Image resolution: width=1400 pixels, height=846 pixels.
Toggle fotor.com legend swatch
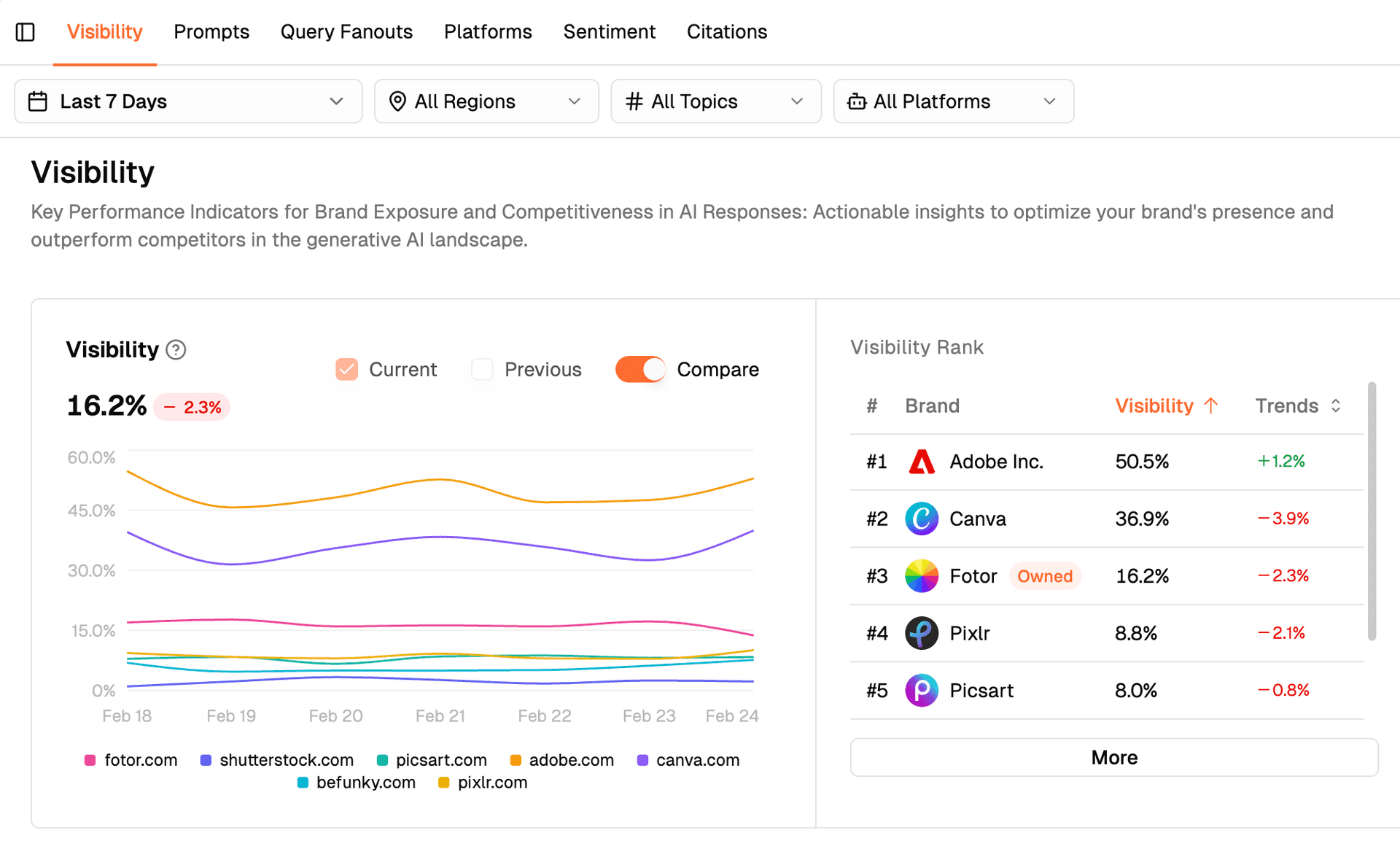click(x=90, y=761)
